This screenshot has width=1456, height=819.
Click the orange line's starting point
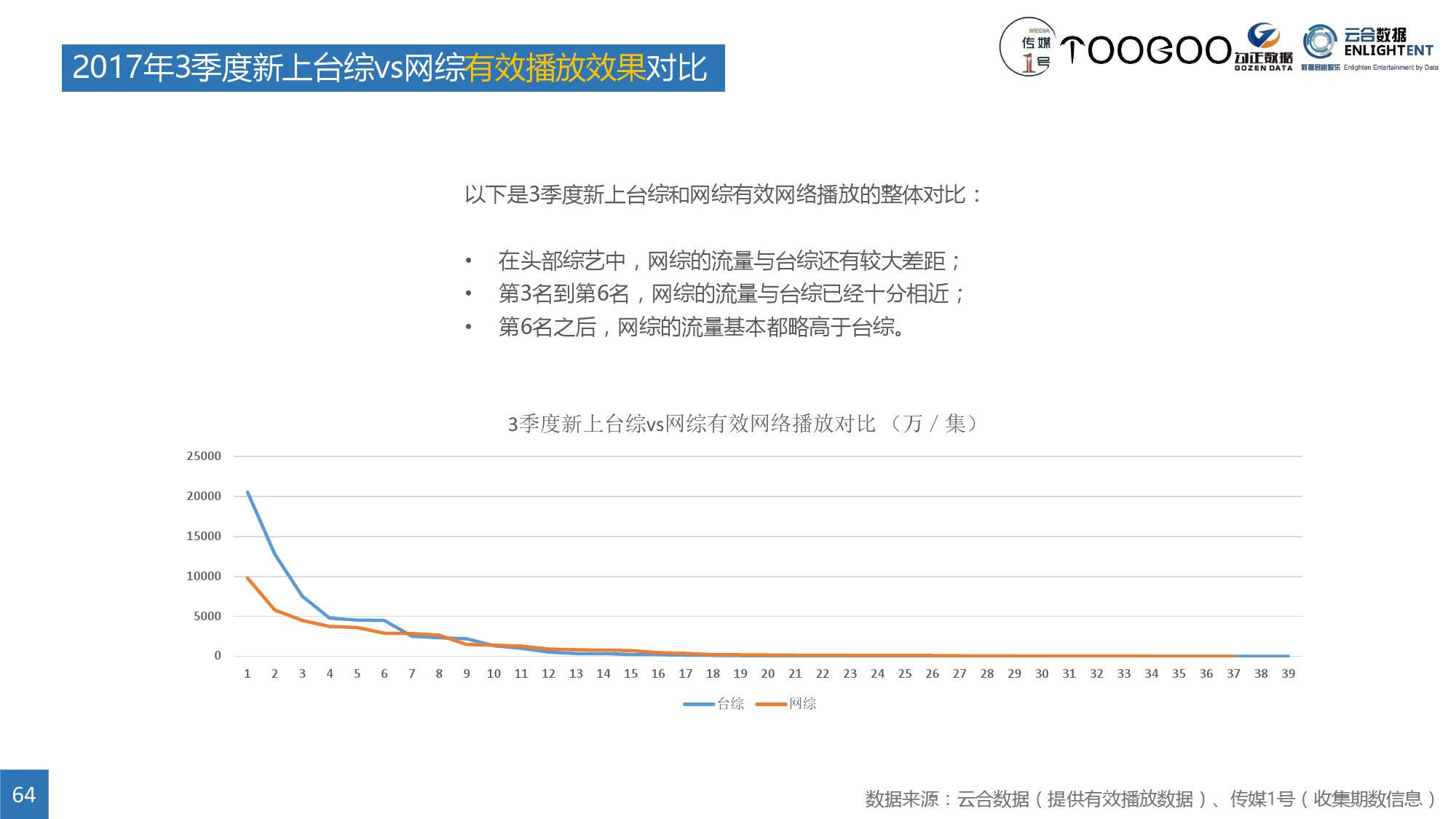(x=248, y=578)
